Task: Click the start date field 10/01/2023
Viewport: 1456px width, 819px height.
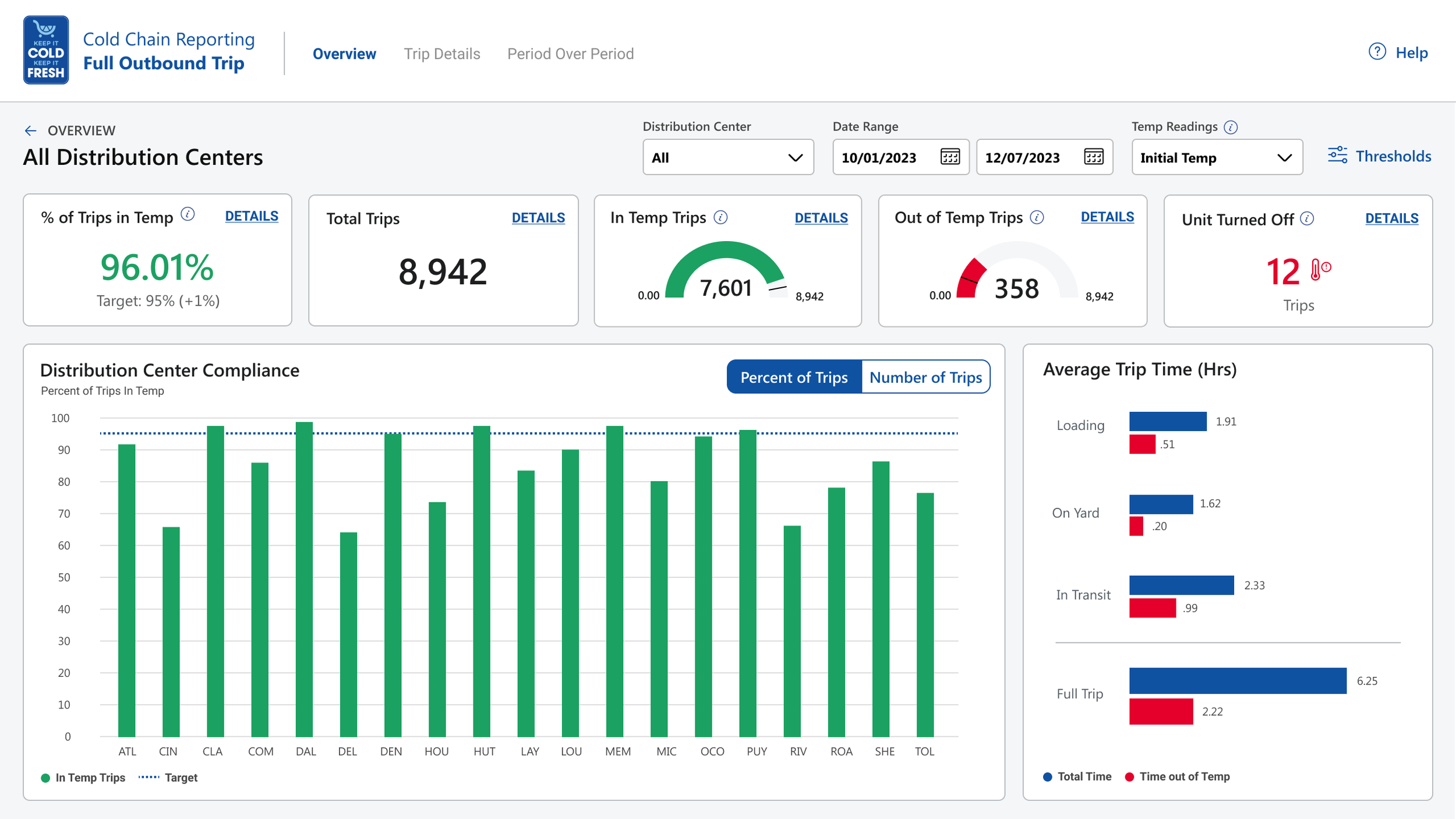Action: point(900,157)
